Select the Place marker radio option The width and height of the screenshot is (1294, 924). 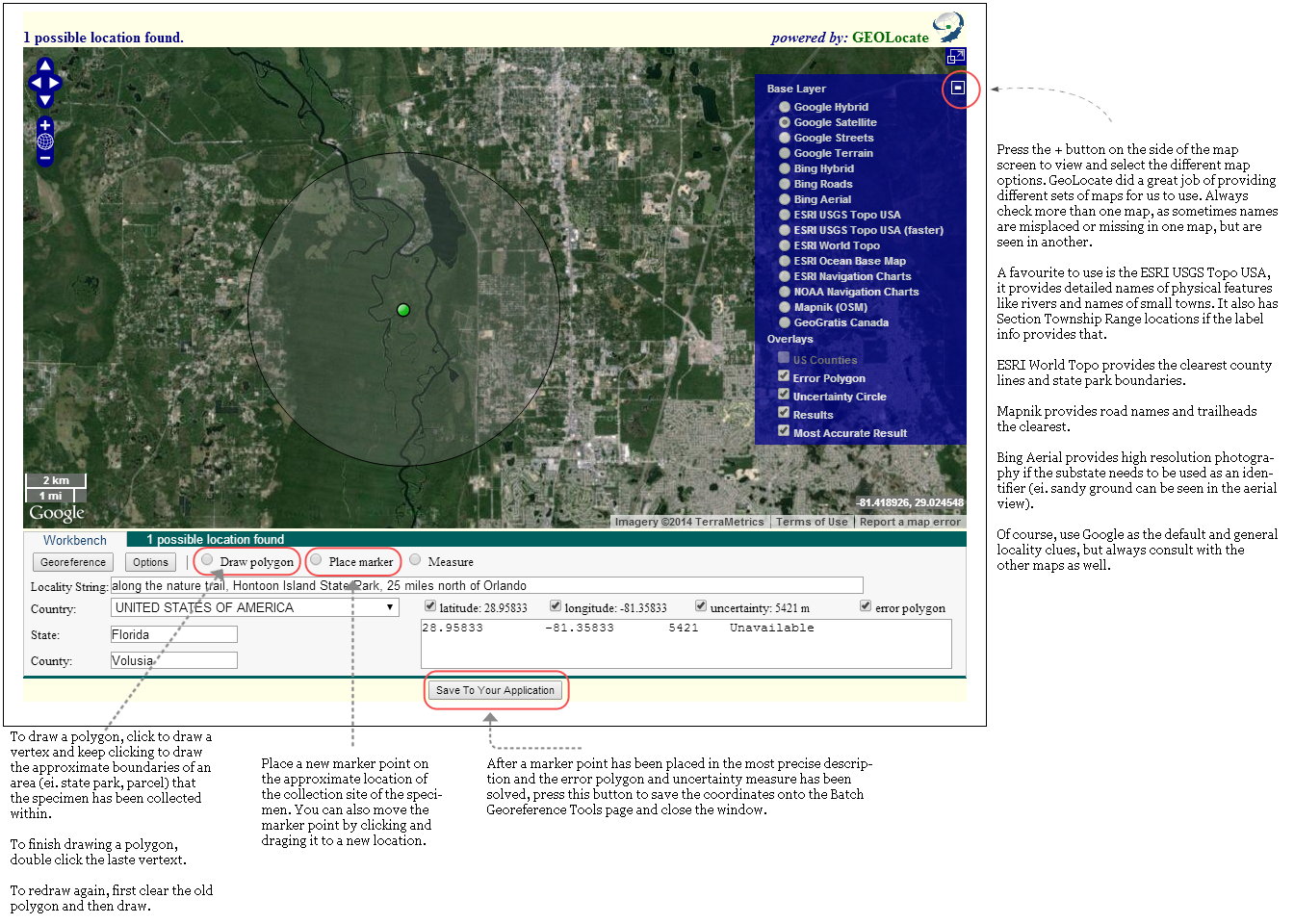[316, 560]
